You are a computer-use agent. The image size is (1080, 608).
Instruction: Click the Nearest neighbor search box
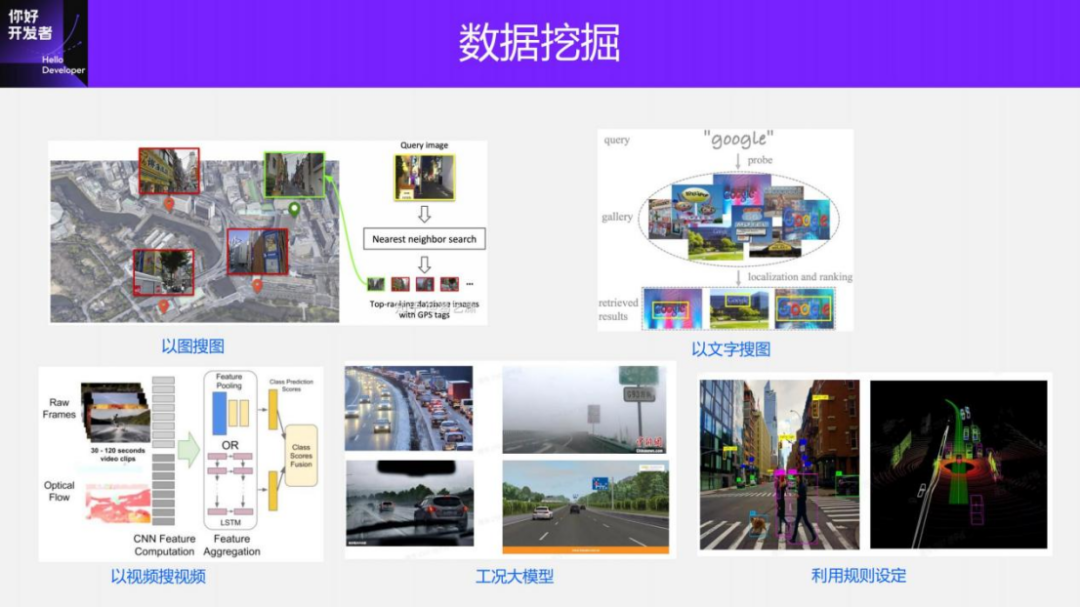coord(424,239)
